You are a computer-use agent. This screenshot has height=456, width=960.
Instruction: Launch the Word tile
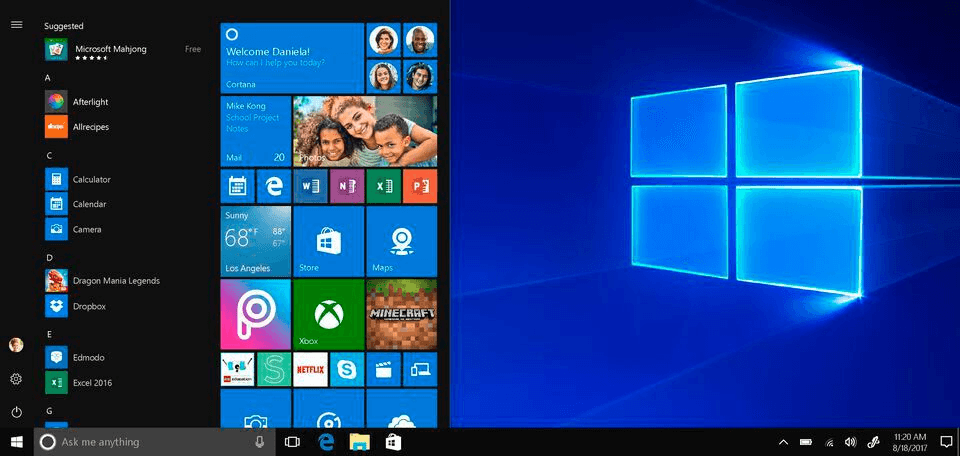(310, 186)
